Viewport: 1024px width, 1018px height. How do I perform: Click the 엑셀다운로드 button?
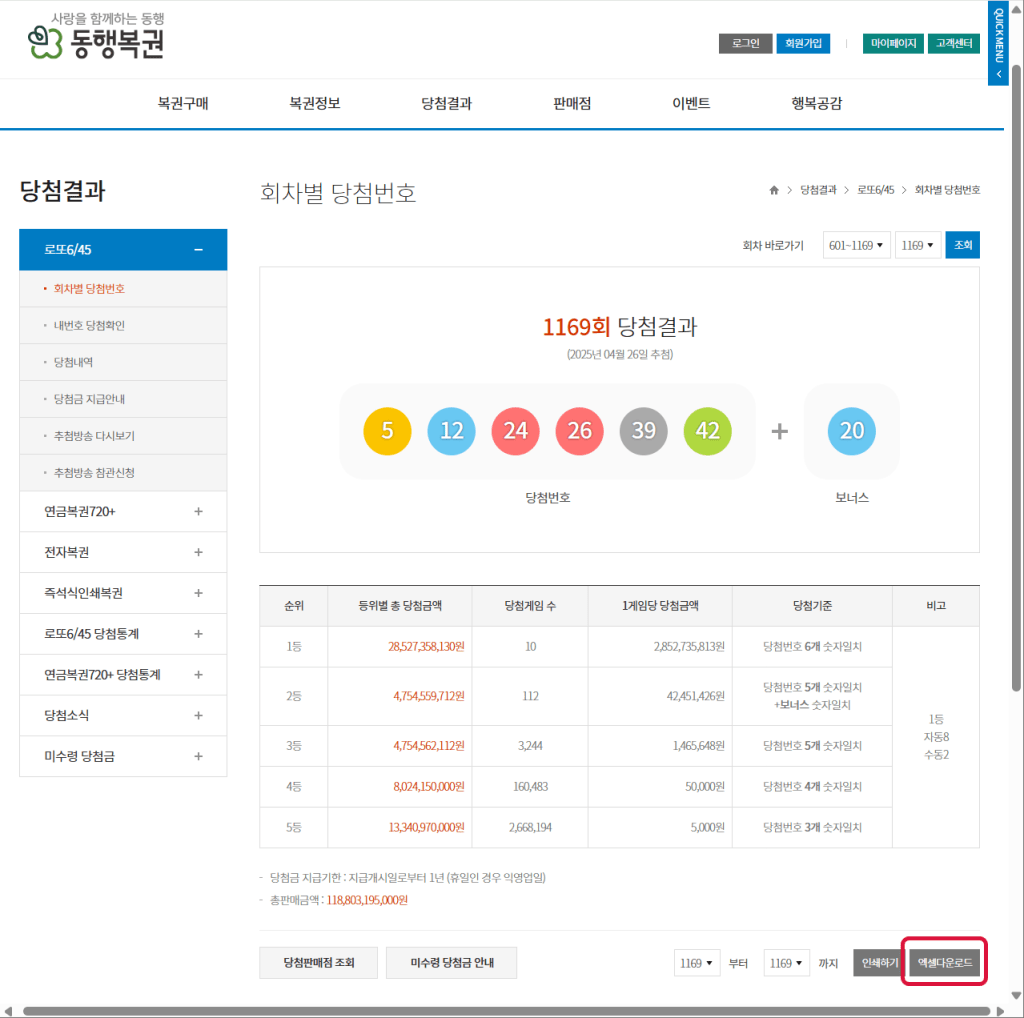(x=944, y=963)
